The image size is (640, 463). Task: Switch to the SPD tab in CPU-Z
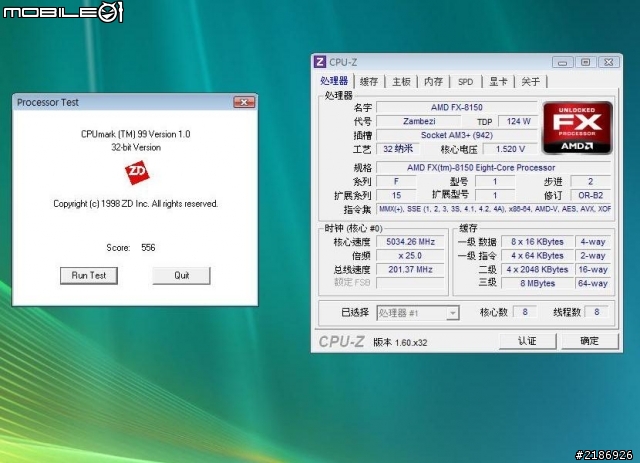pos(465,82)
